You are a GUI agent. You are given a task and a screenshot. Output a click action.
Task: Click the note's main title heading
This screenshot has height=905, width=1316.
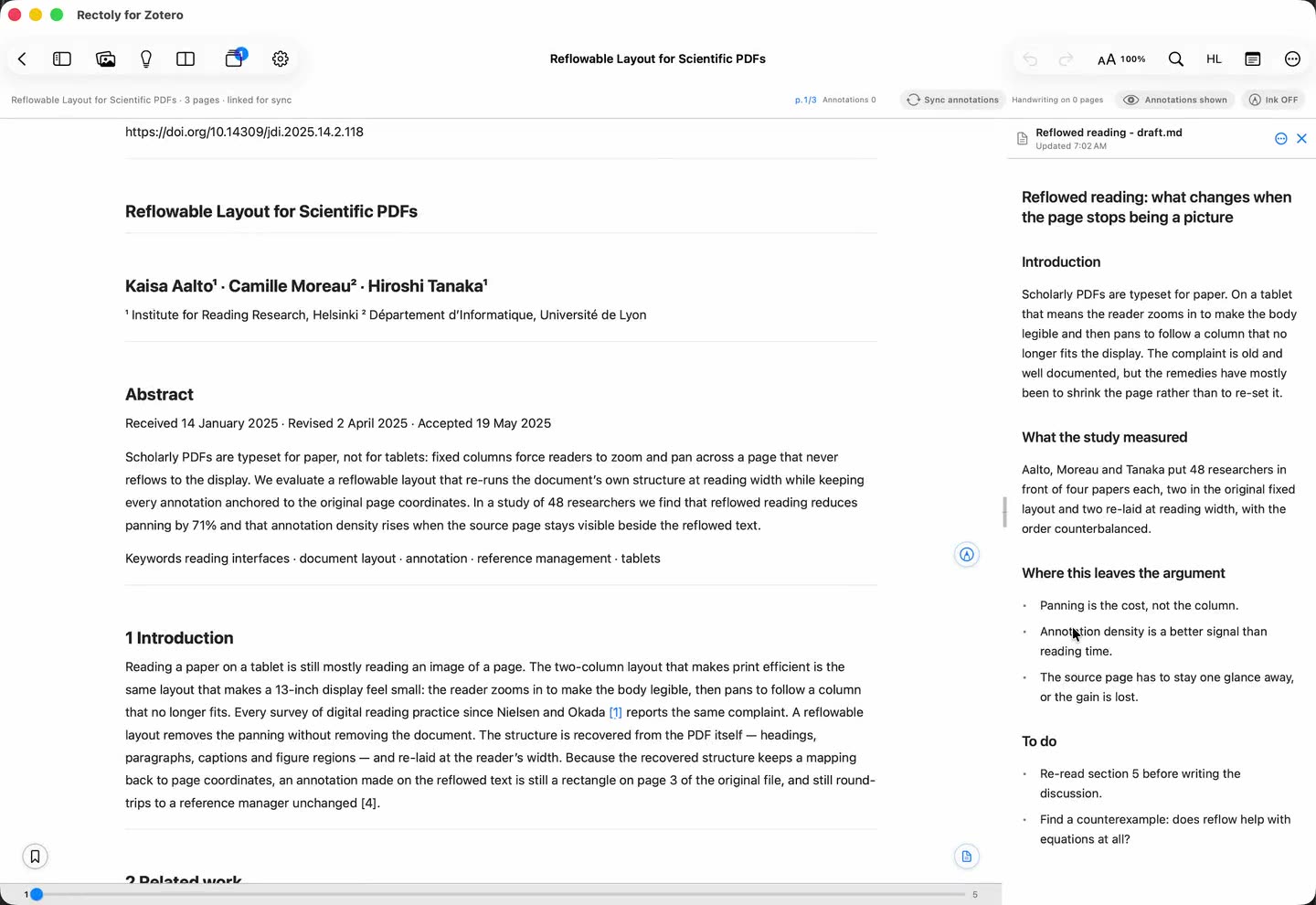(1157, 208)
